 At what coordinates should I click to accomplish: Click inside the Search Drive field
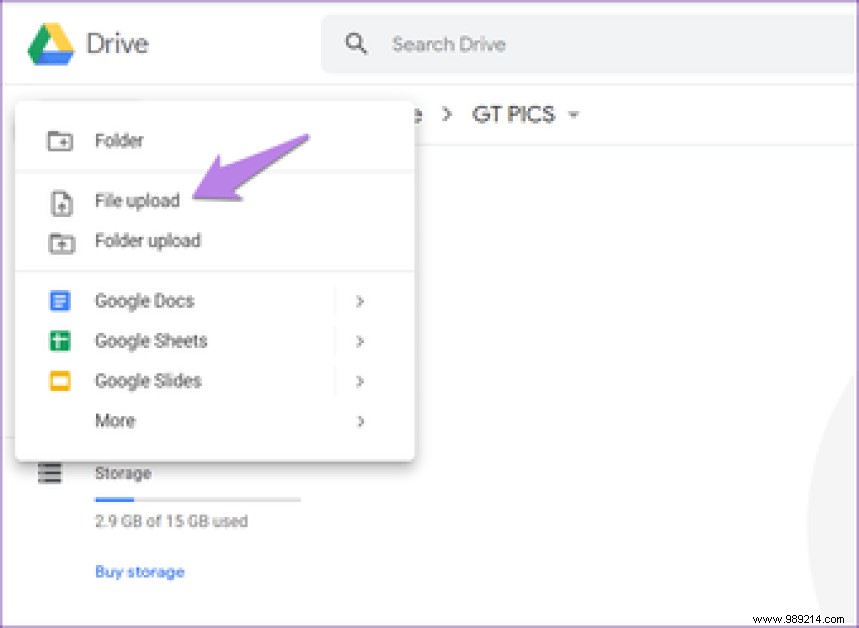tap(449, 44)
